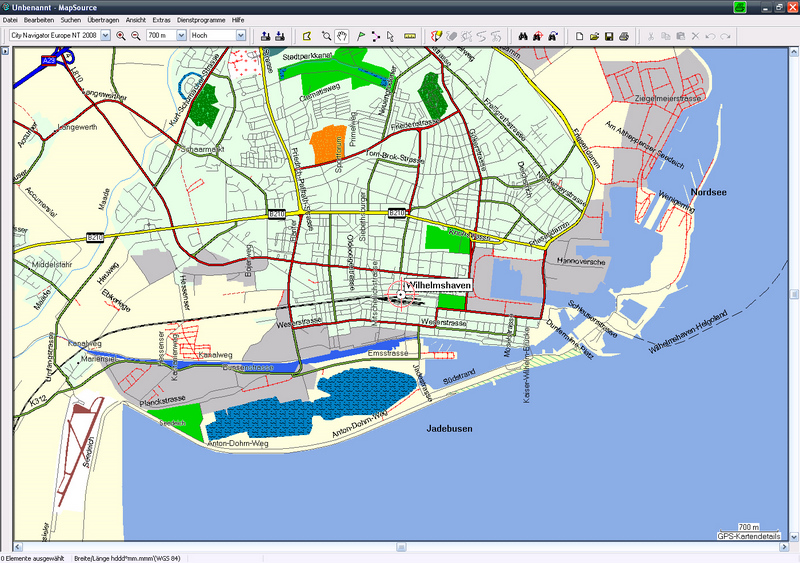The height and width of the screenshot is (563, 800).
Task: Save the file with floppy disk icon
Action: [608, 36]
